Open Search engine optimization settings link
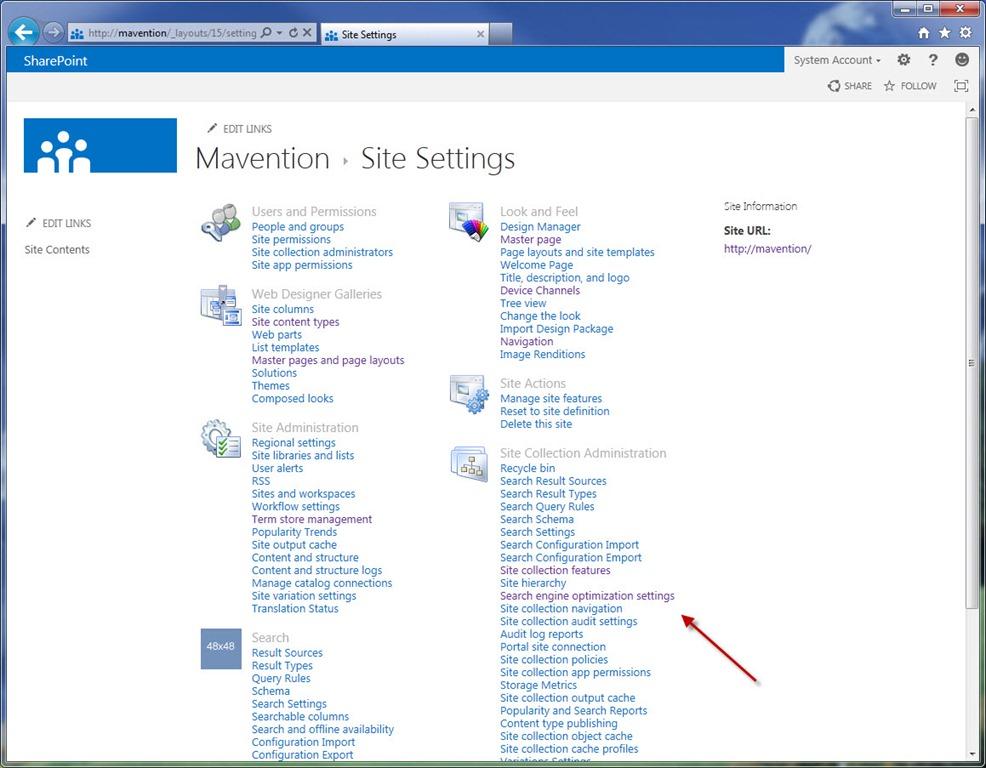986x768 pixels. (x=587, y=596)
